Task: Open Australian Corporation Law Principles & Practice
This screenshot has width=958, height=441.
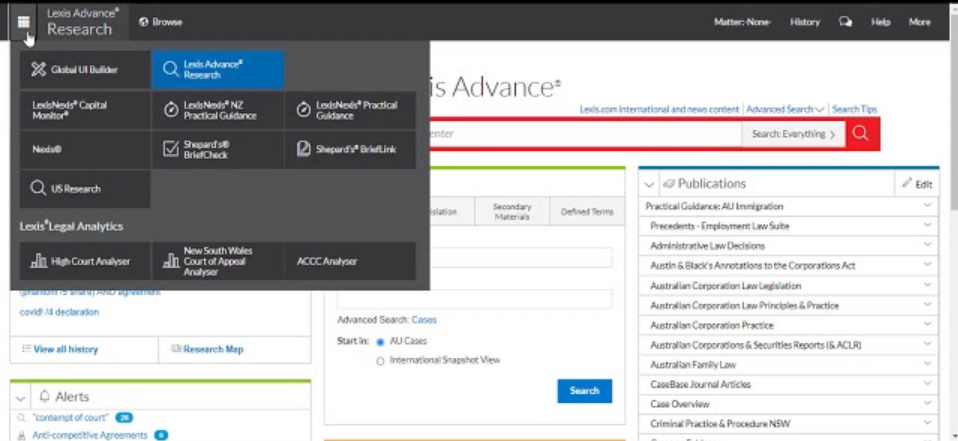Action: coord(744,305)
